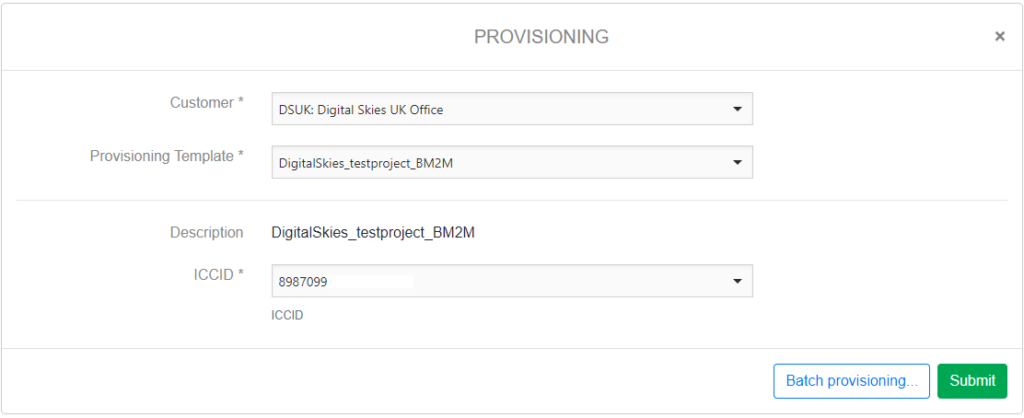Image resolution: width=1024 pixels, height=418 pixels.
Task: Expand the ICCID dropdown arrow
Action: [737, 282]
